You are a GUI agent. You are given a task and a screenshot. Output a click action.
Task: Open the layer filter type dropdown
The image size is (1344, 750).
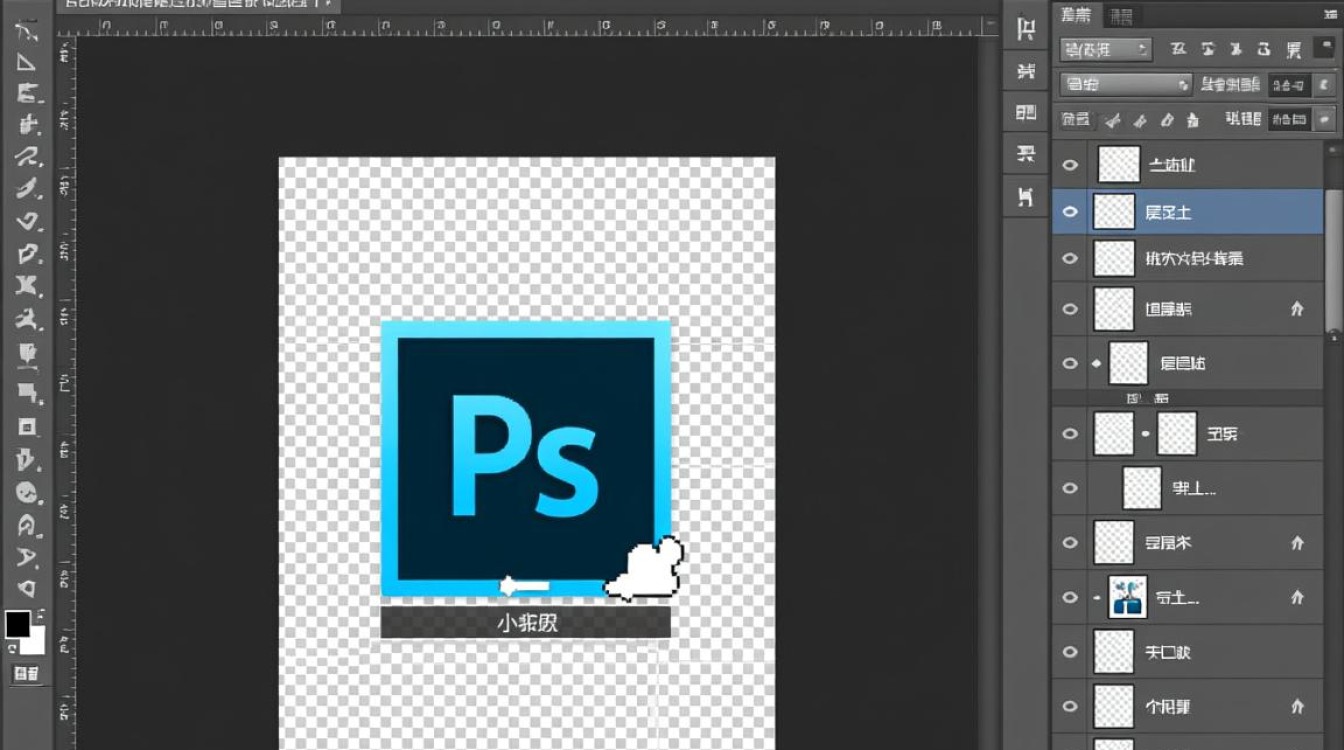pyautogui.click(x=1106, y=49)
